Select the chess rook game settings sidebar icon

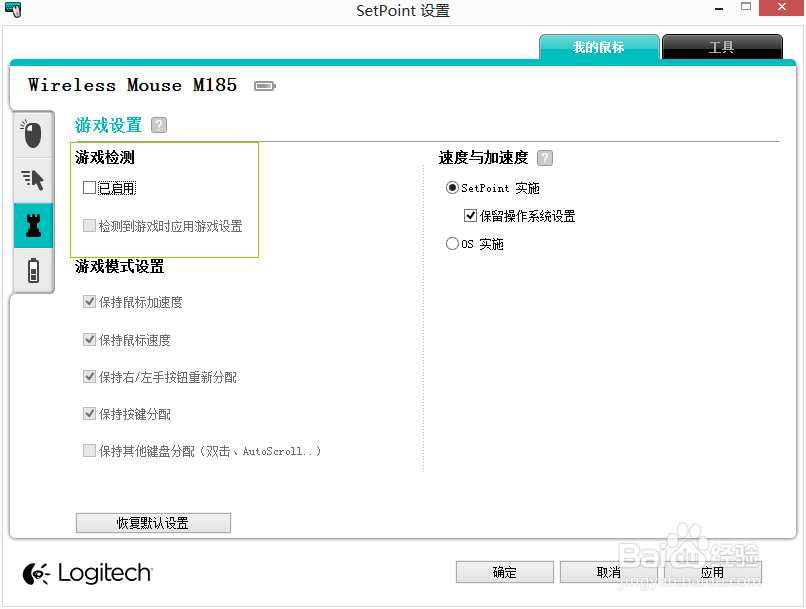coord(33,226)
